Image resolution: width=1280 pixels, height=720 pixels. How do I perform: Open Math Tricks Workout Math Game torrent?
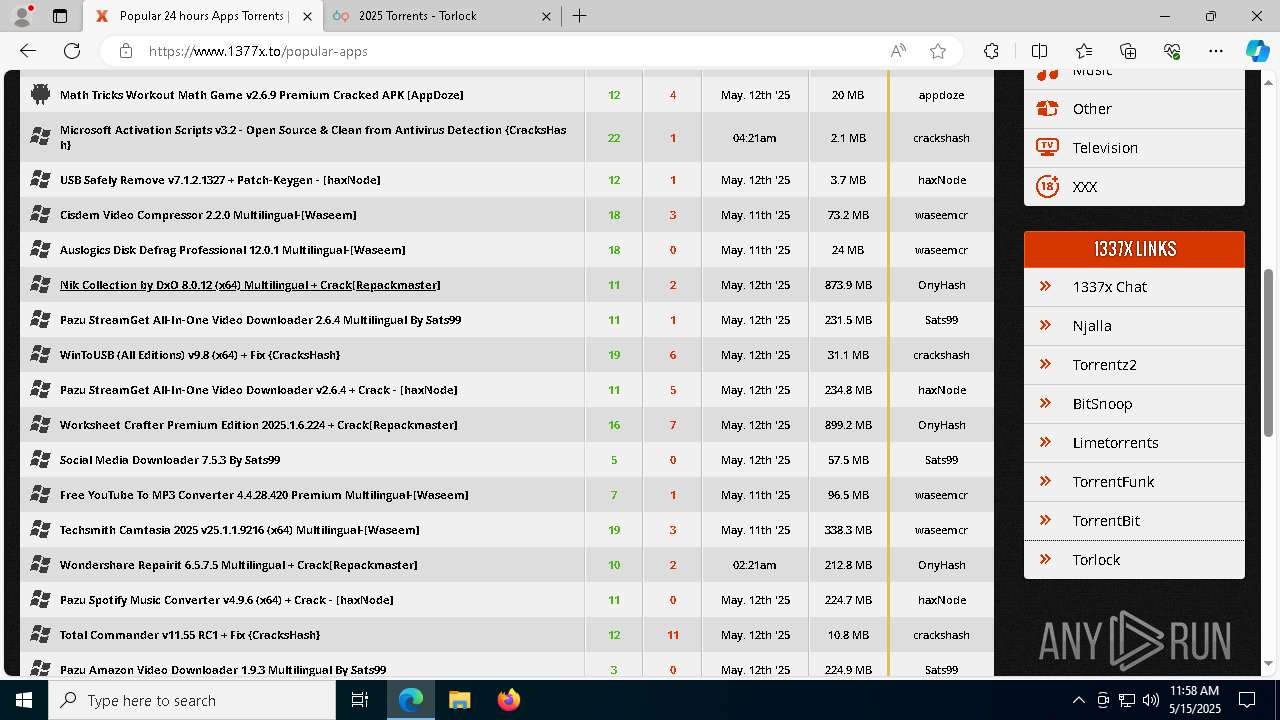pyautogui.click(x=262, y=95)
